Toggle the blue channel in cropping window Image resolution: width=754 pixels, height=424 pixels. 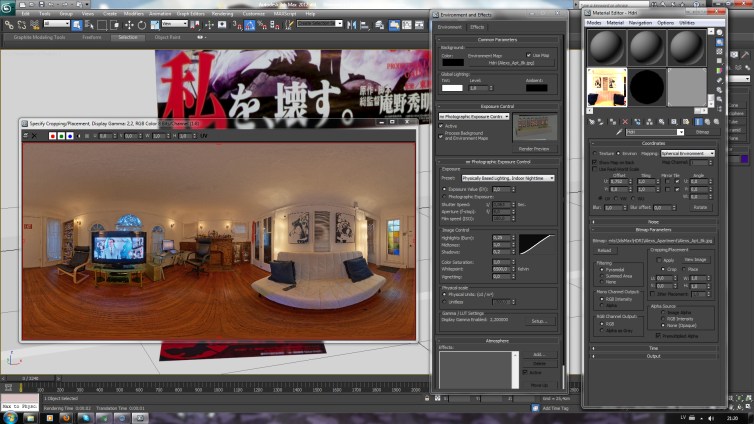69,135
